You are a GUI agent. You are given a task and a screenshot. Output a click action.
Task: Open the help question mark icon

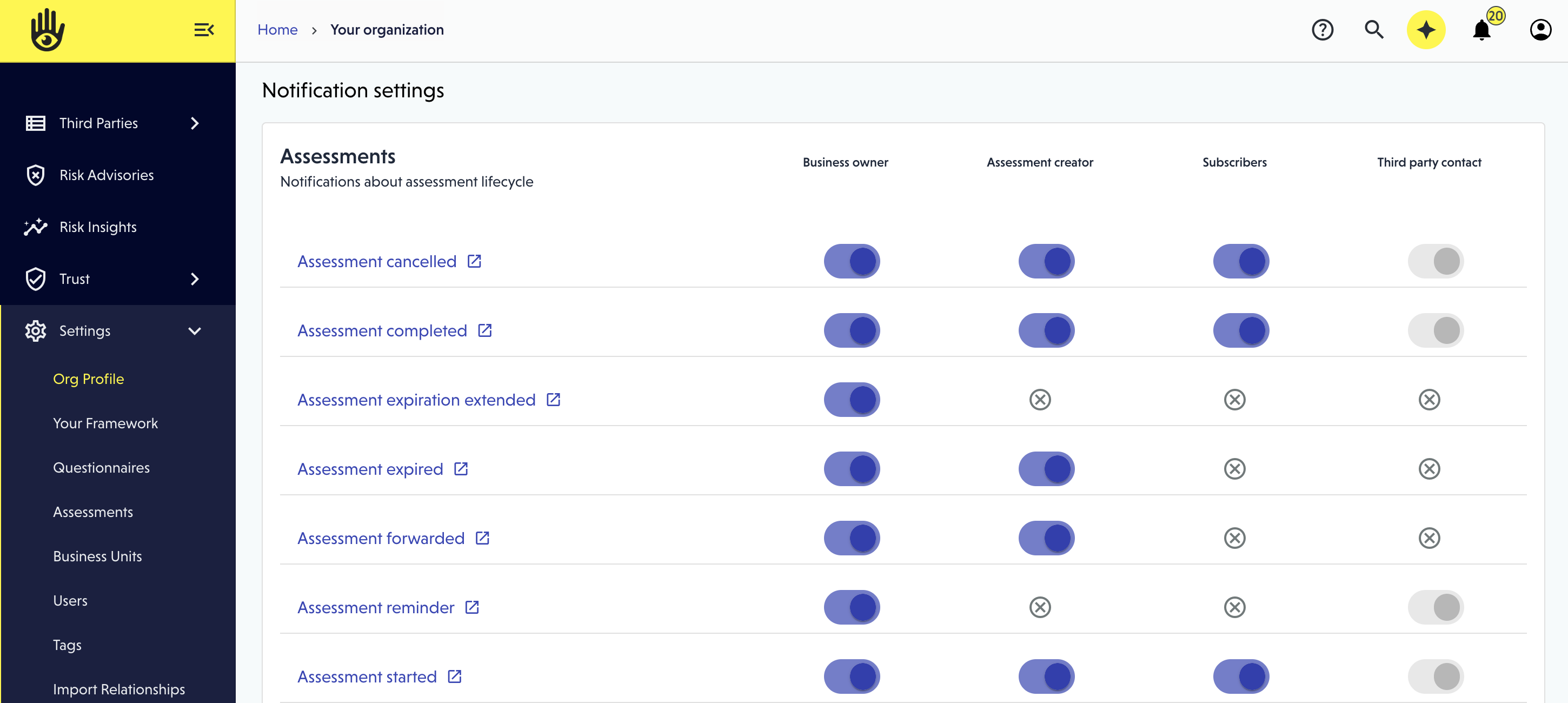pyautogui.click(x=1322, y=30)
